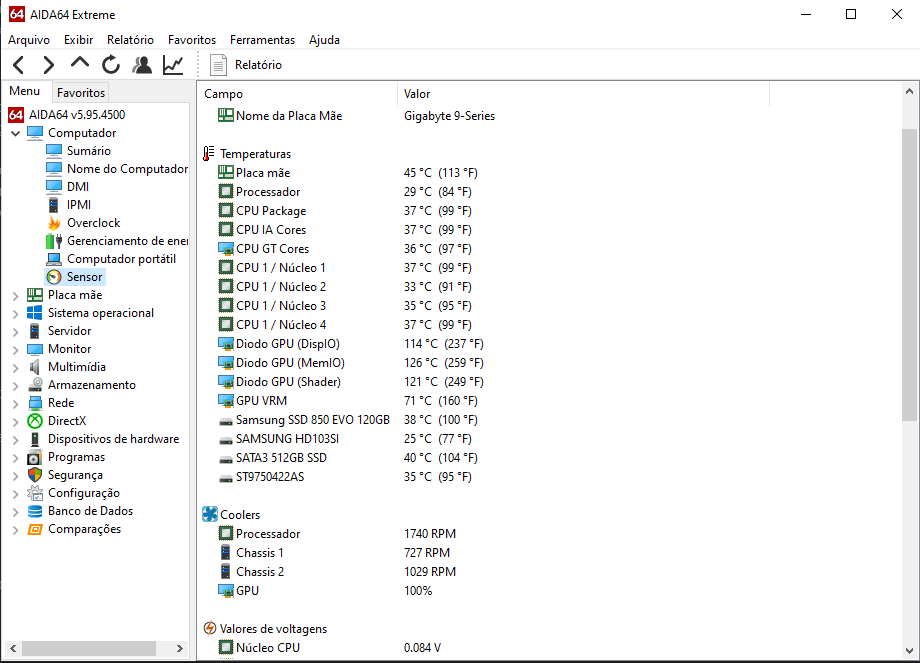Select the Overclock flame icon entry
This screenshot has height=663, width=920.
tap(54, 223)
